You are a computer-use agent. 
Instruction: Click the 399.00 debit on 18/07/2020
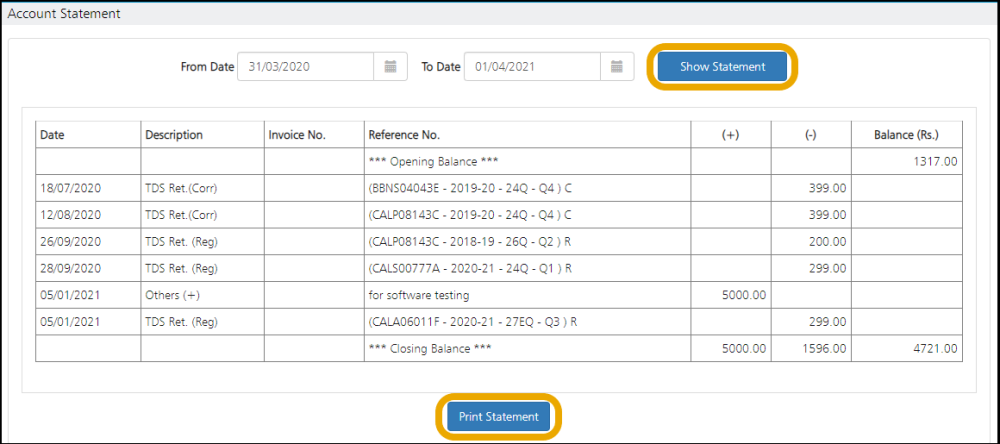click(x=827, y=188)
